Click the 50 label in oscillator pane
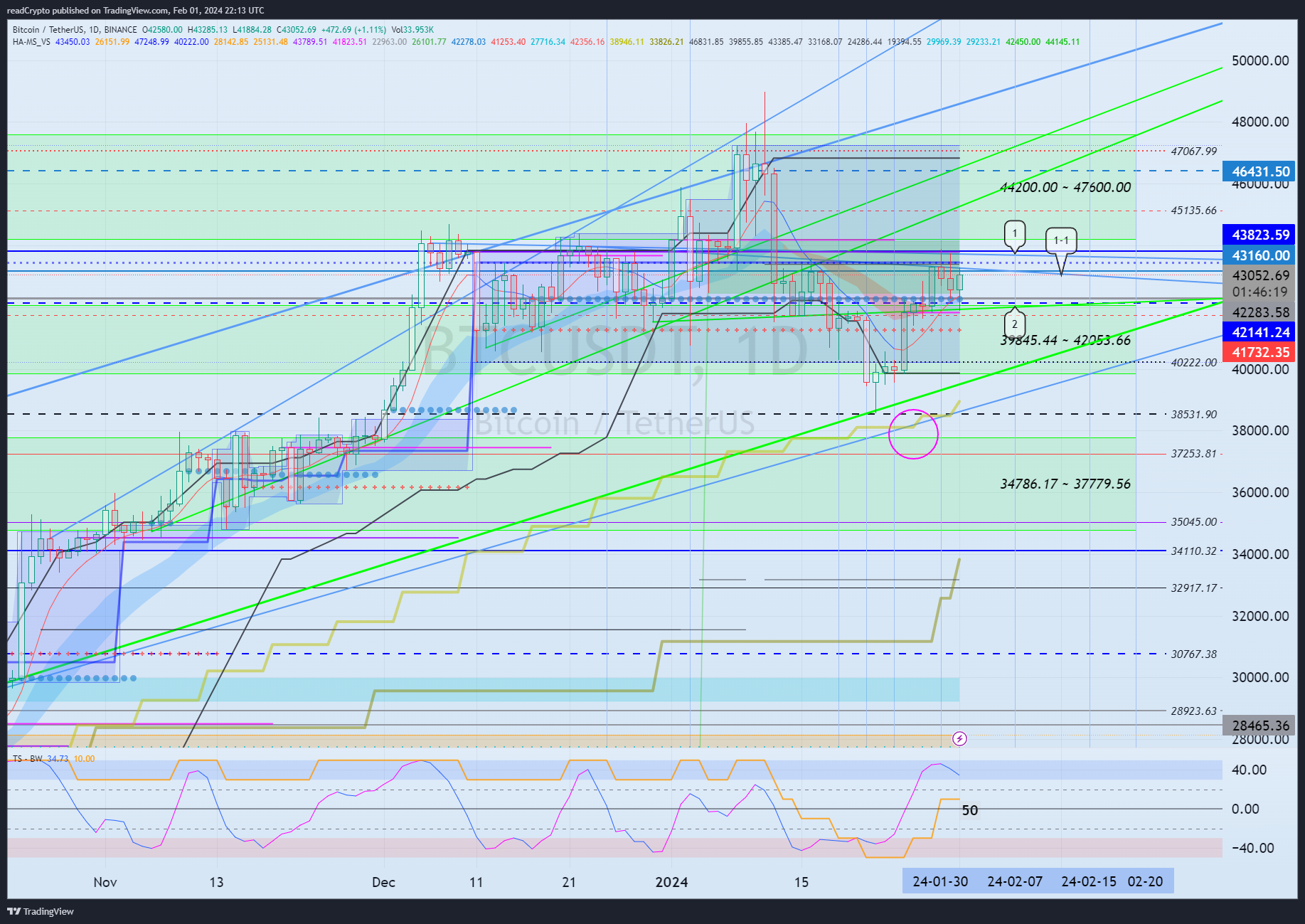Screen dimensions: 1305x924 pos(969,810)
